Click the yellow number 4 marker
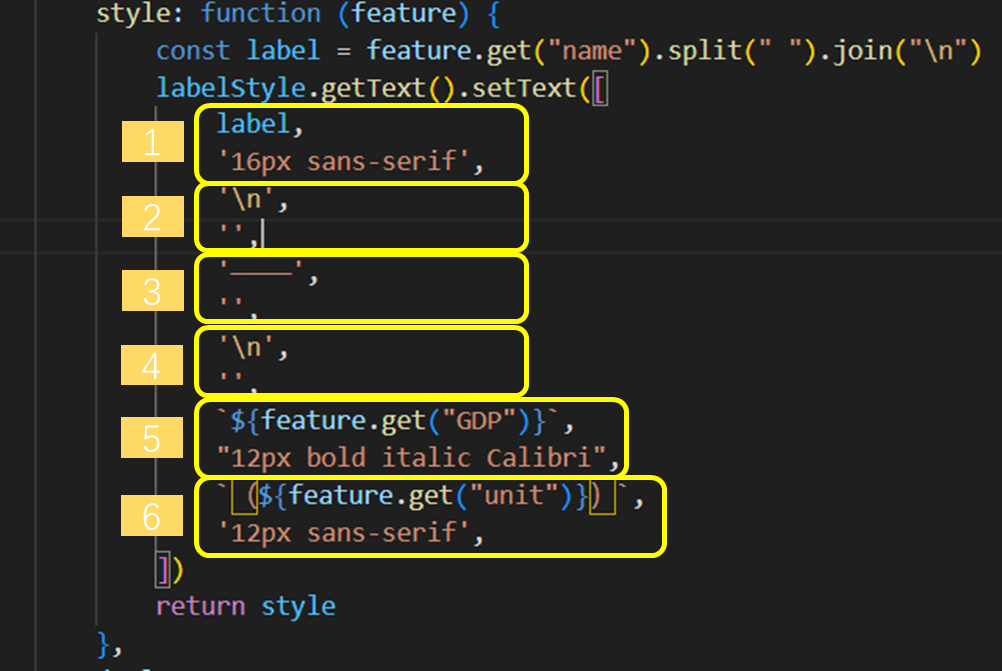1002x671 pixels. pyautogui.click(x=152, y=365)
